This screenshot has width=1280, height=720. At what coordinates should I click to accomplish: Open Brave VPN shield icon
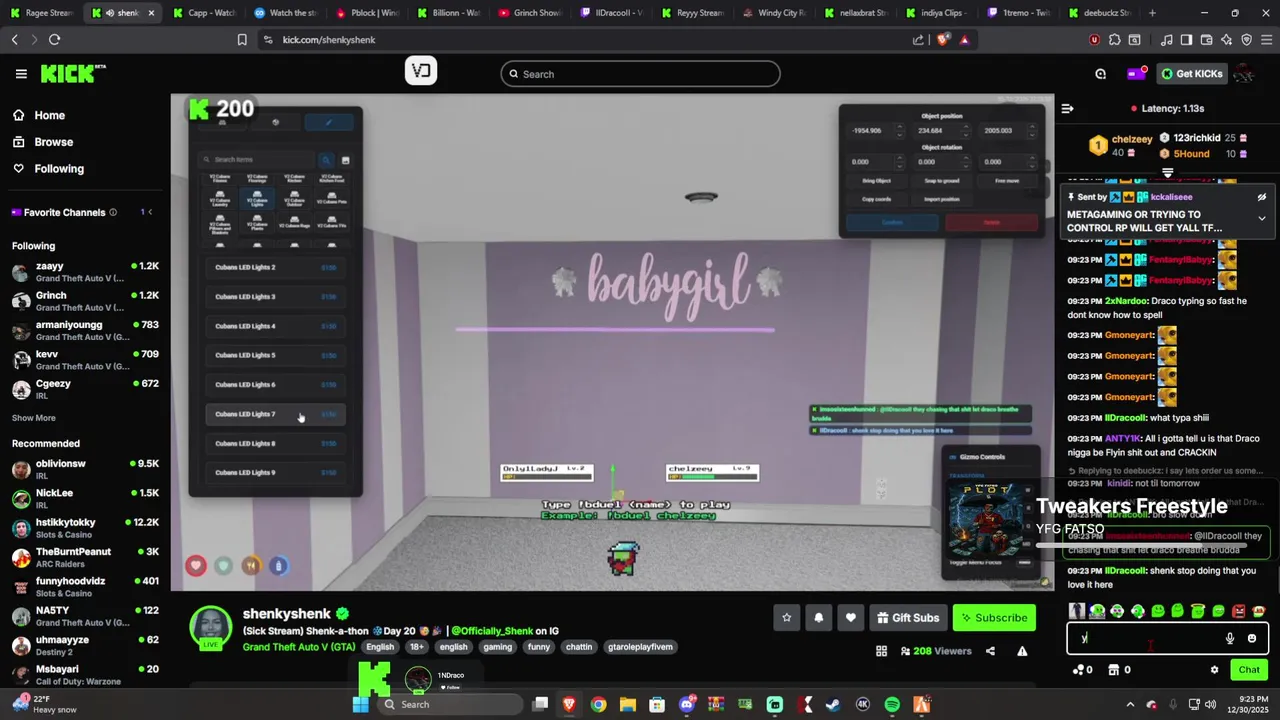pos(1246,39)
